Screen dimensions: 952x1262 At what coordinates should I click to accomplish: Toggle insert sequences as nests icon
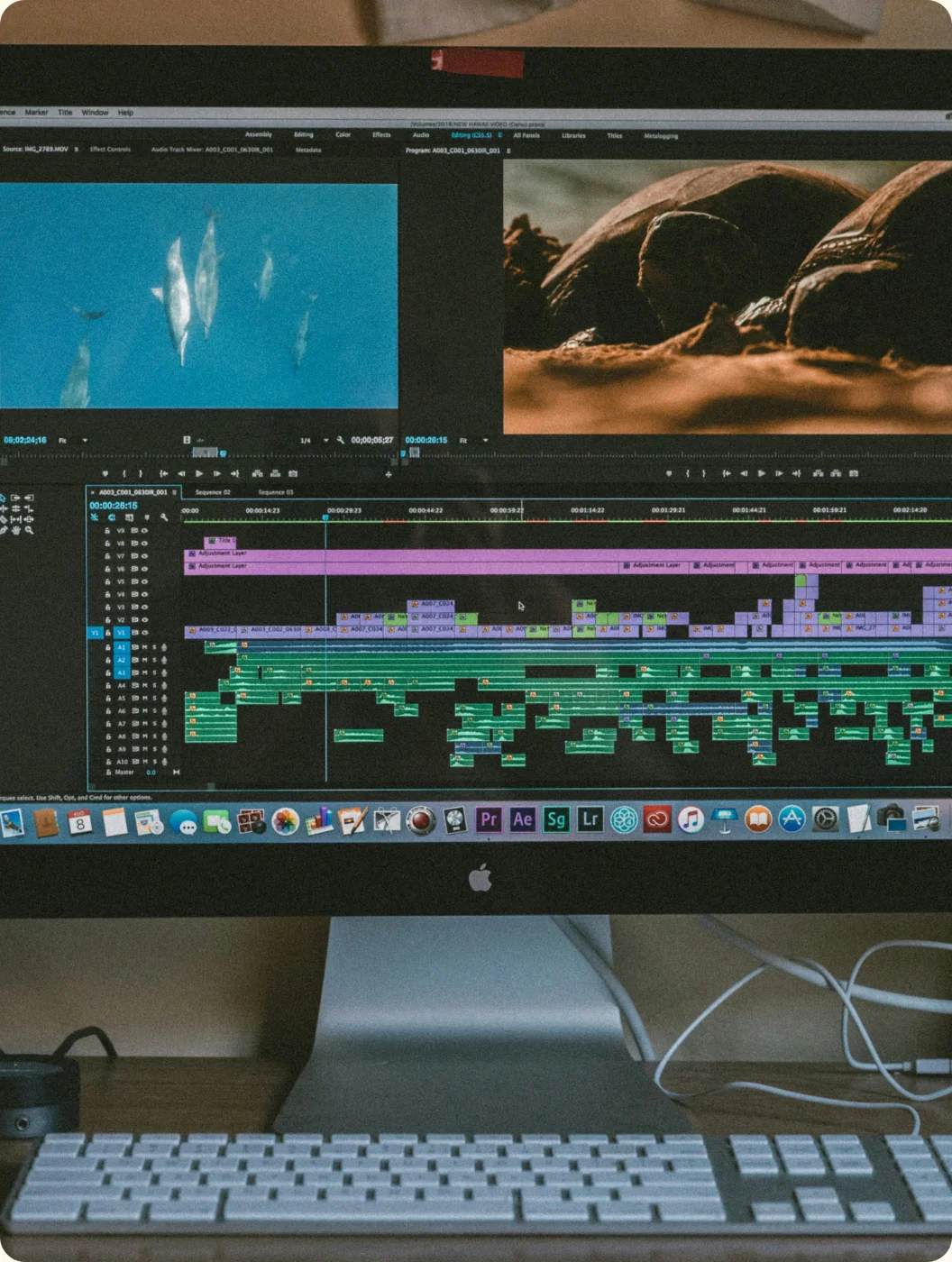(94, 517)
